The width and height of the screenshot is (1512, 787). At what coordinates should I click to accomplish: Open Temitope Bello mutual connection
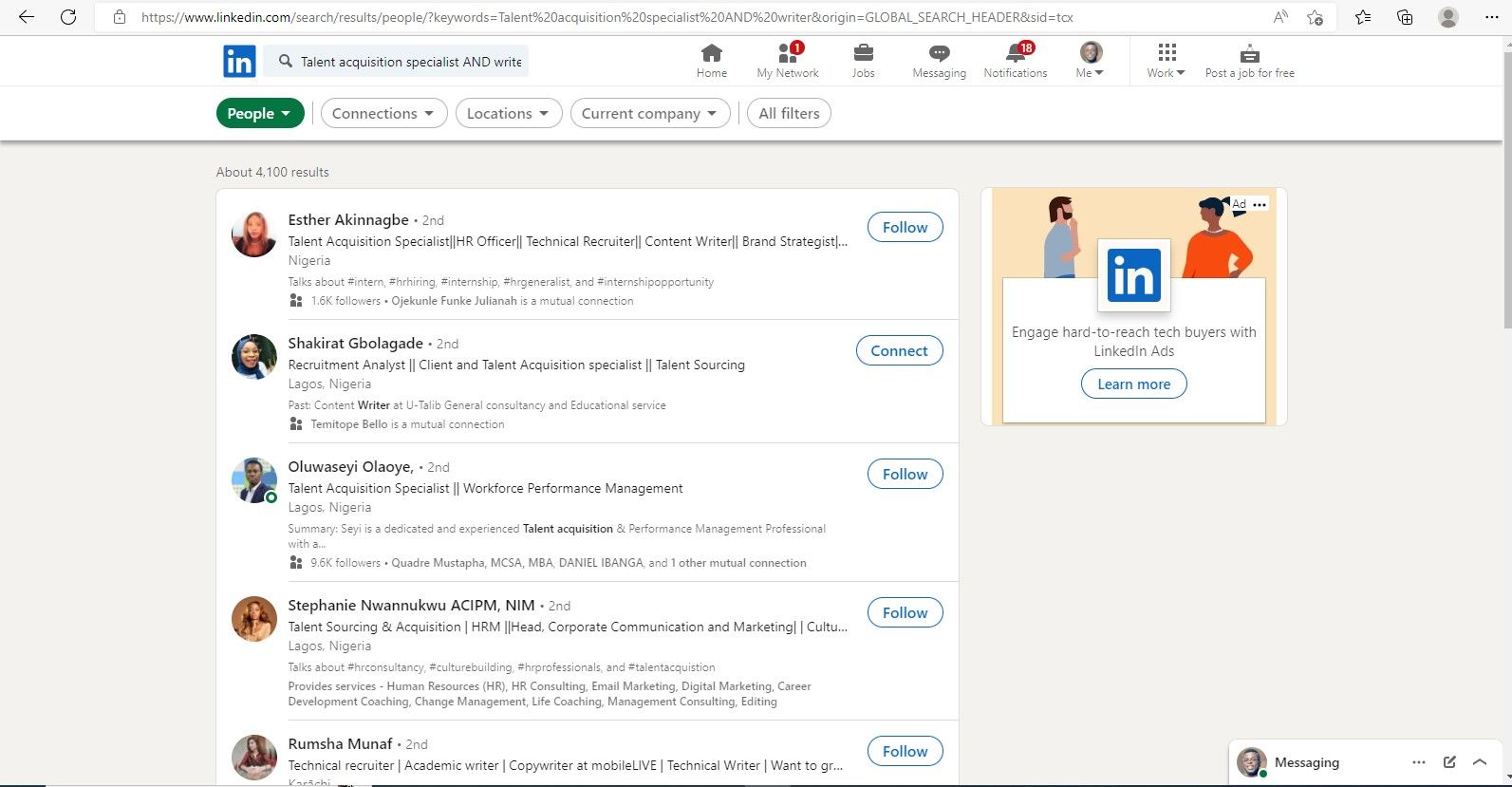click(x=349, y=424)
